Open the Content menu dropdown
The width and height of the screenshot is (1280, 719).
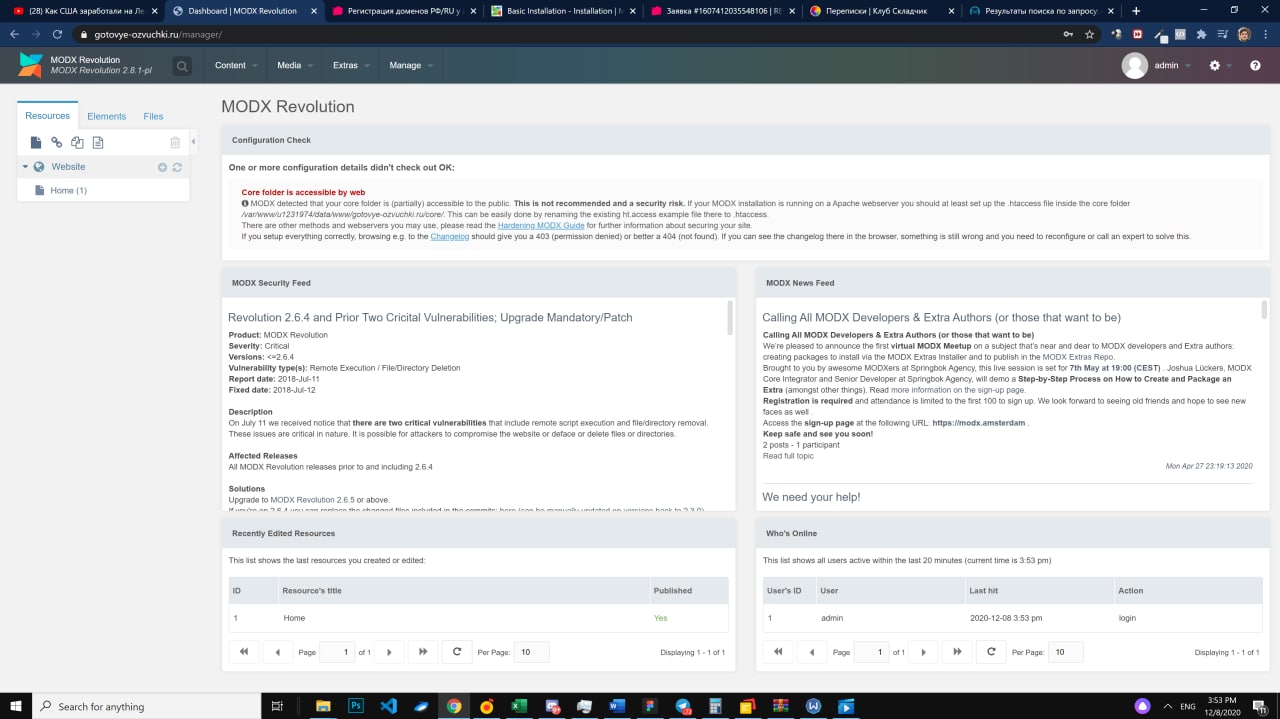click(236, 65)
